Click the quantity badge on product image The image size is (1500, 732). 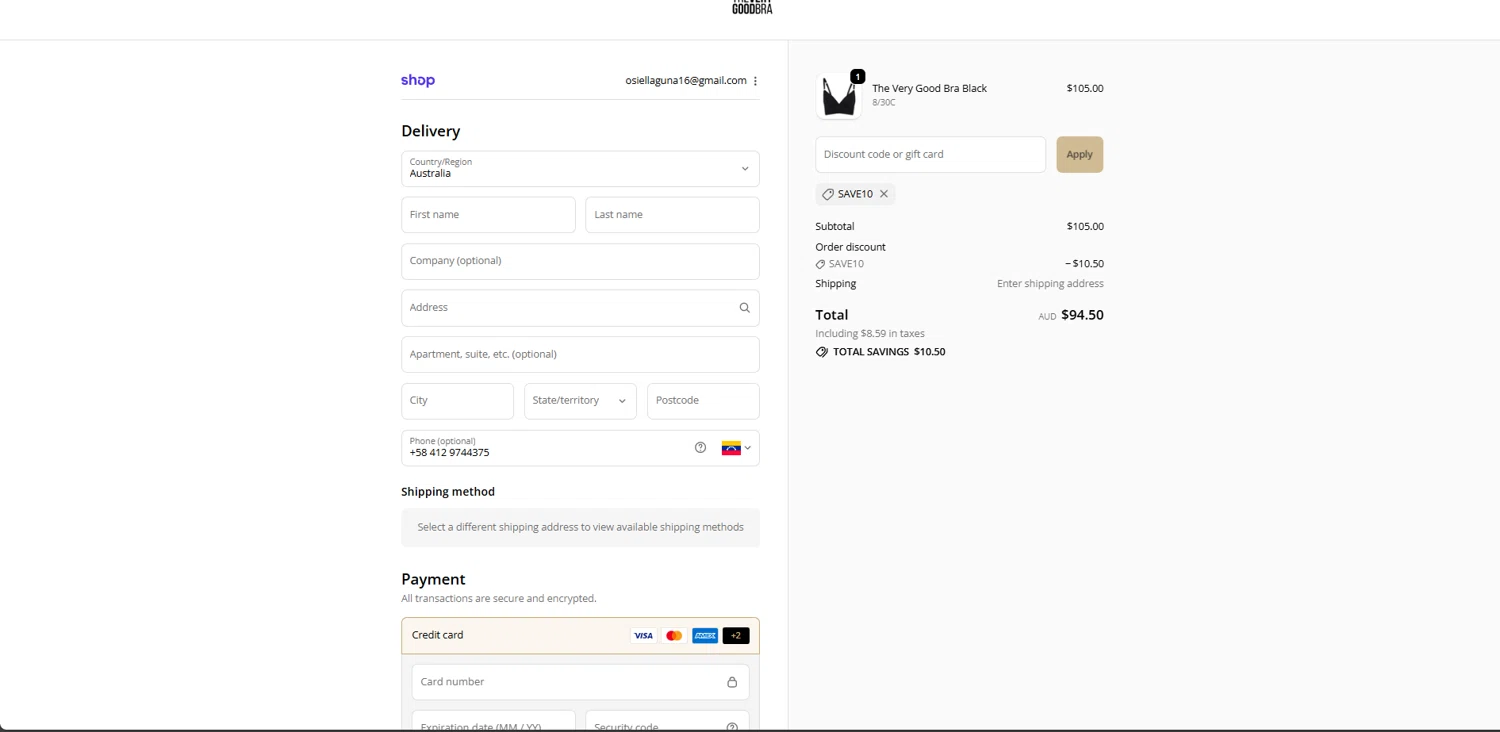tap(858, 77)
